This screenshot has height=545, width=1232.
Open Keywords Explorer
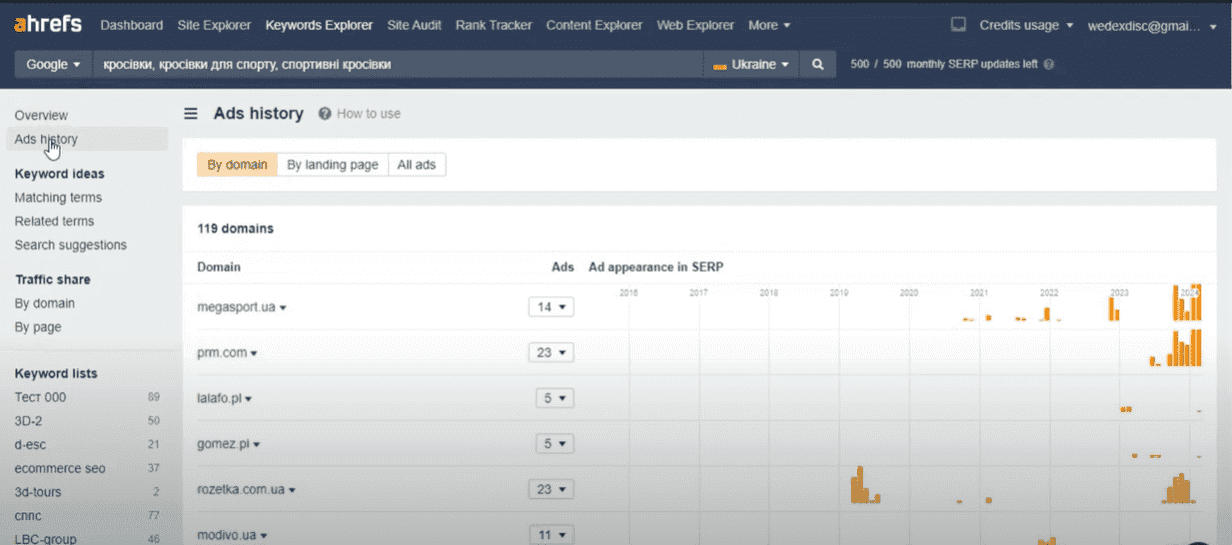point(319,25)
